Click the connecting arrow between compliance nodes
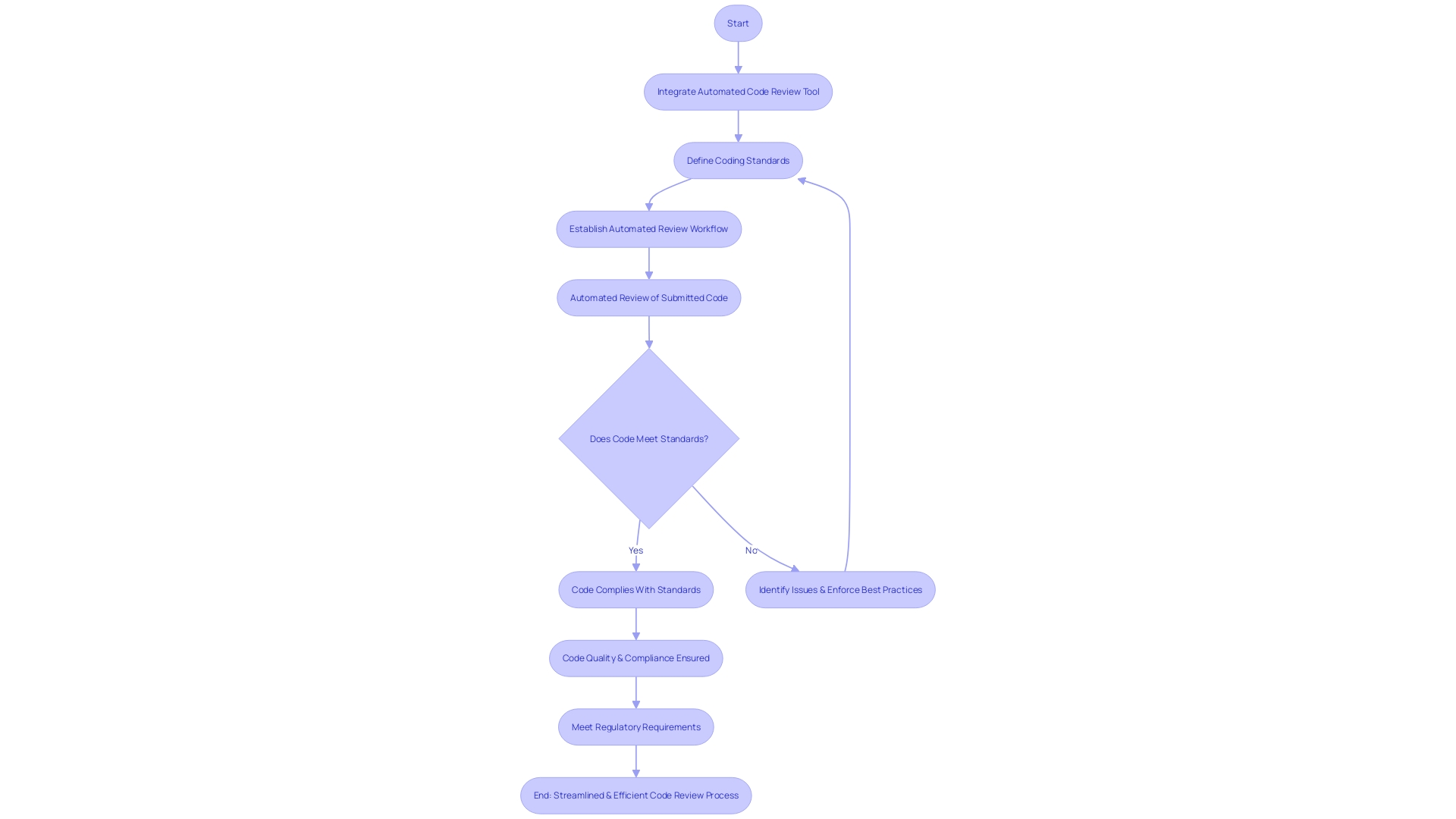1456x819 pixels. point(635,623)
